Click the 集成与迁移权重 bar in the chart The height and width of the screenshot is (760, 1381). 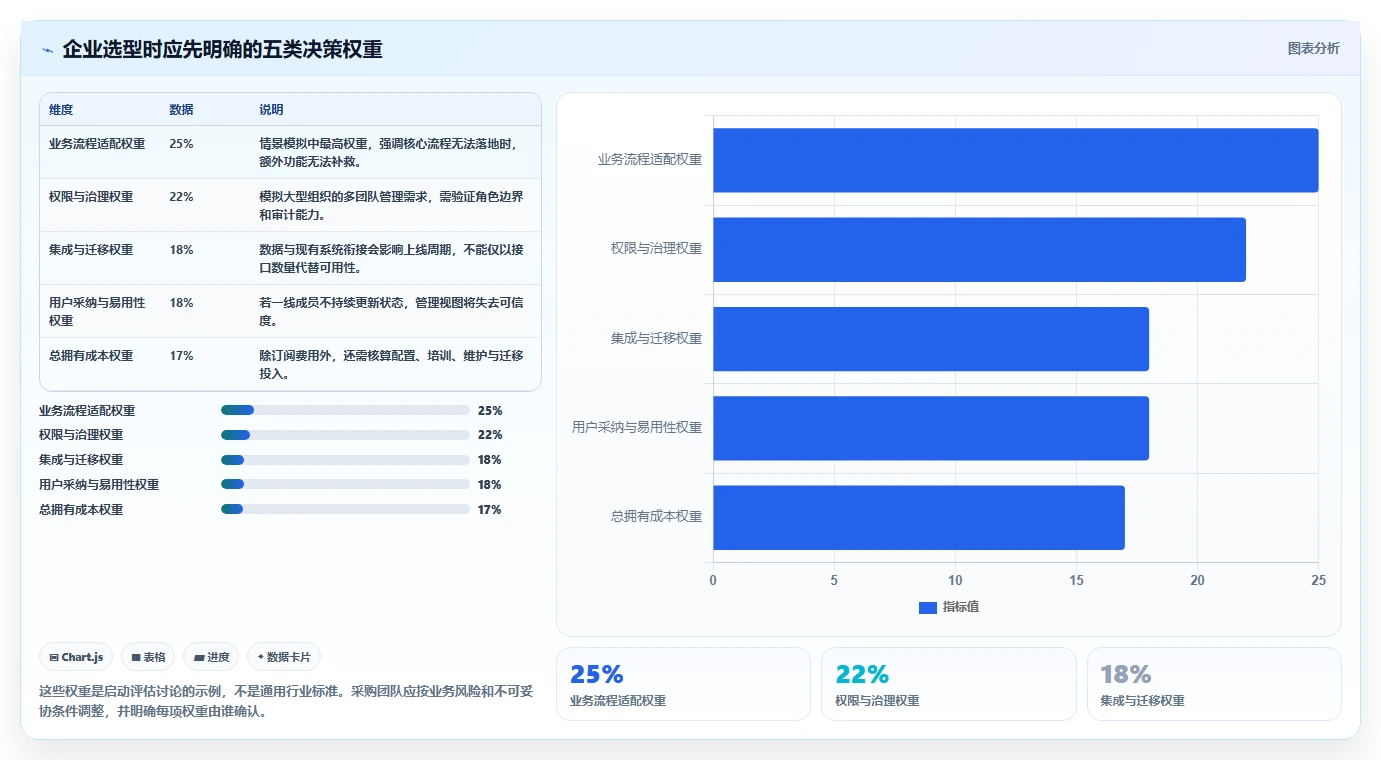click(x=931, y=338)
